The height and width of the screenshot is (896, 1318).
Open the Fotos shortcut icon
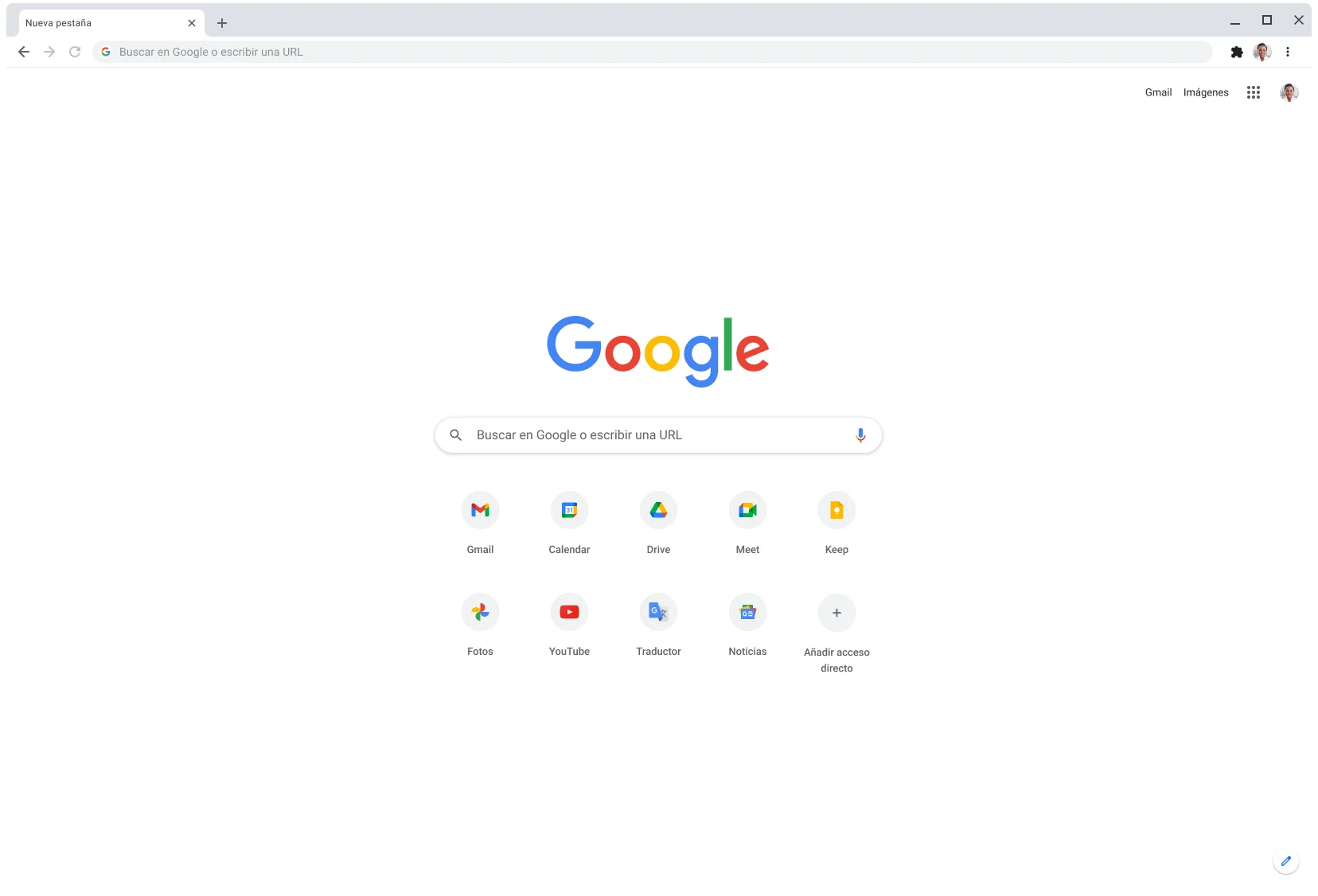(x=480, y=612)
